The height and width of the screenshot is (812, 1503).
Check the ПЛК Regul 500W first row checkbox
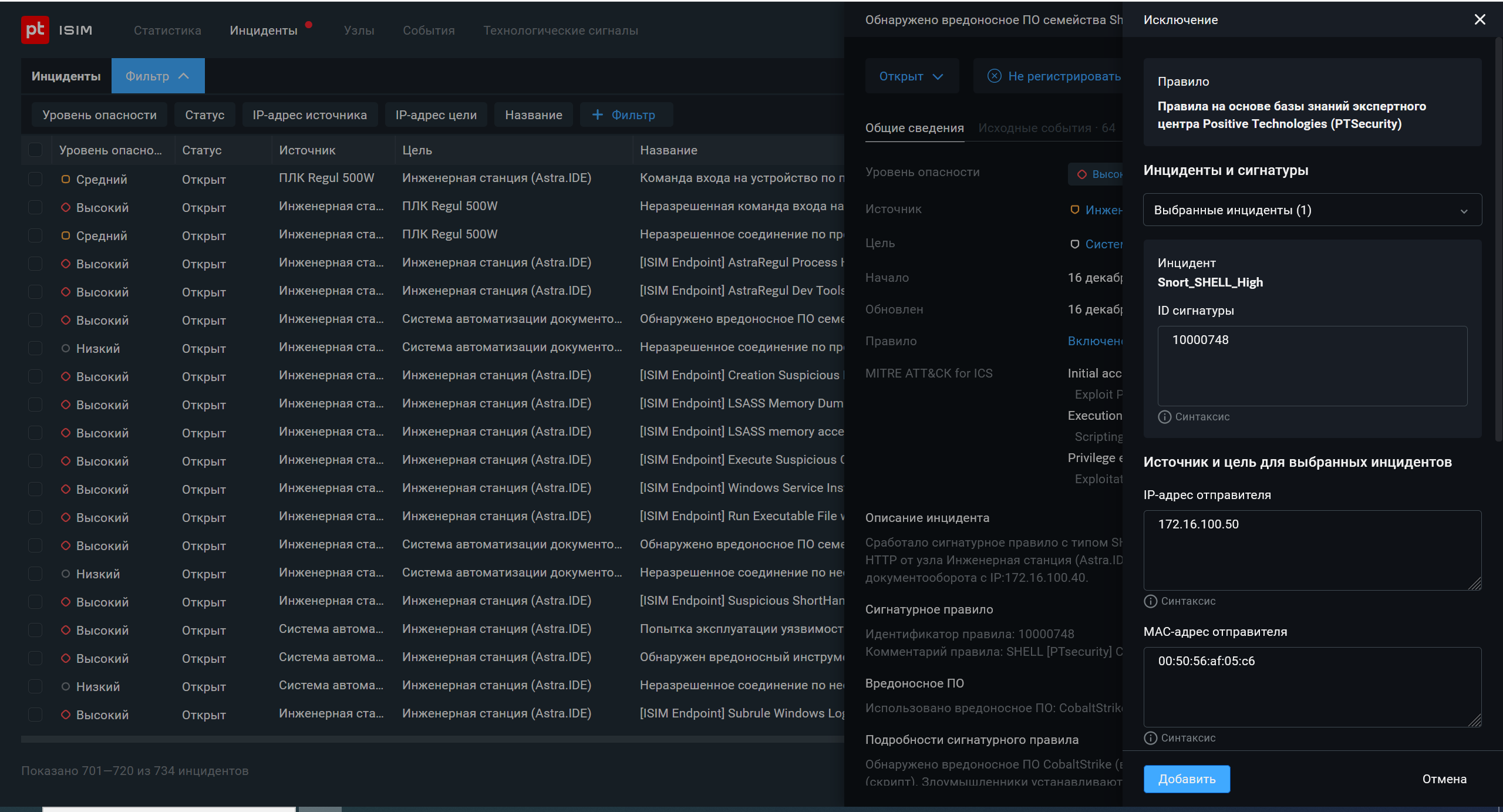click(x=35, y=179)
